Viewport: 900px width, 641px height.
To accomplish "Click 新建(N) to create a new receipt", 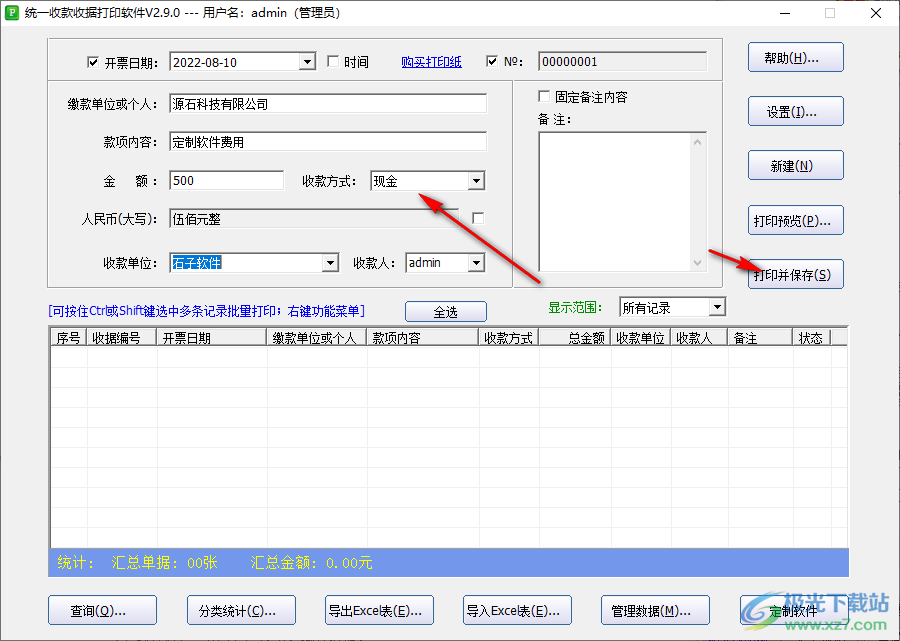I will (795, 165).
